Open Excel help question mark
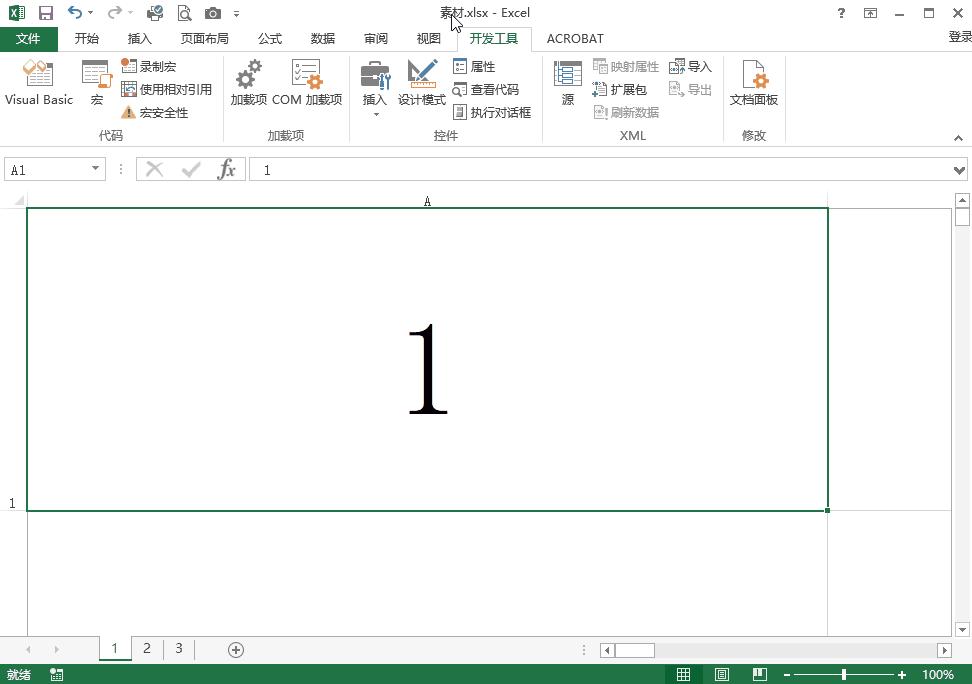 tap(841, 13)
